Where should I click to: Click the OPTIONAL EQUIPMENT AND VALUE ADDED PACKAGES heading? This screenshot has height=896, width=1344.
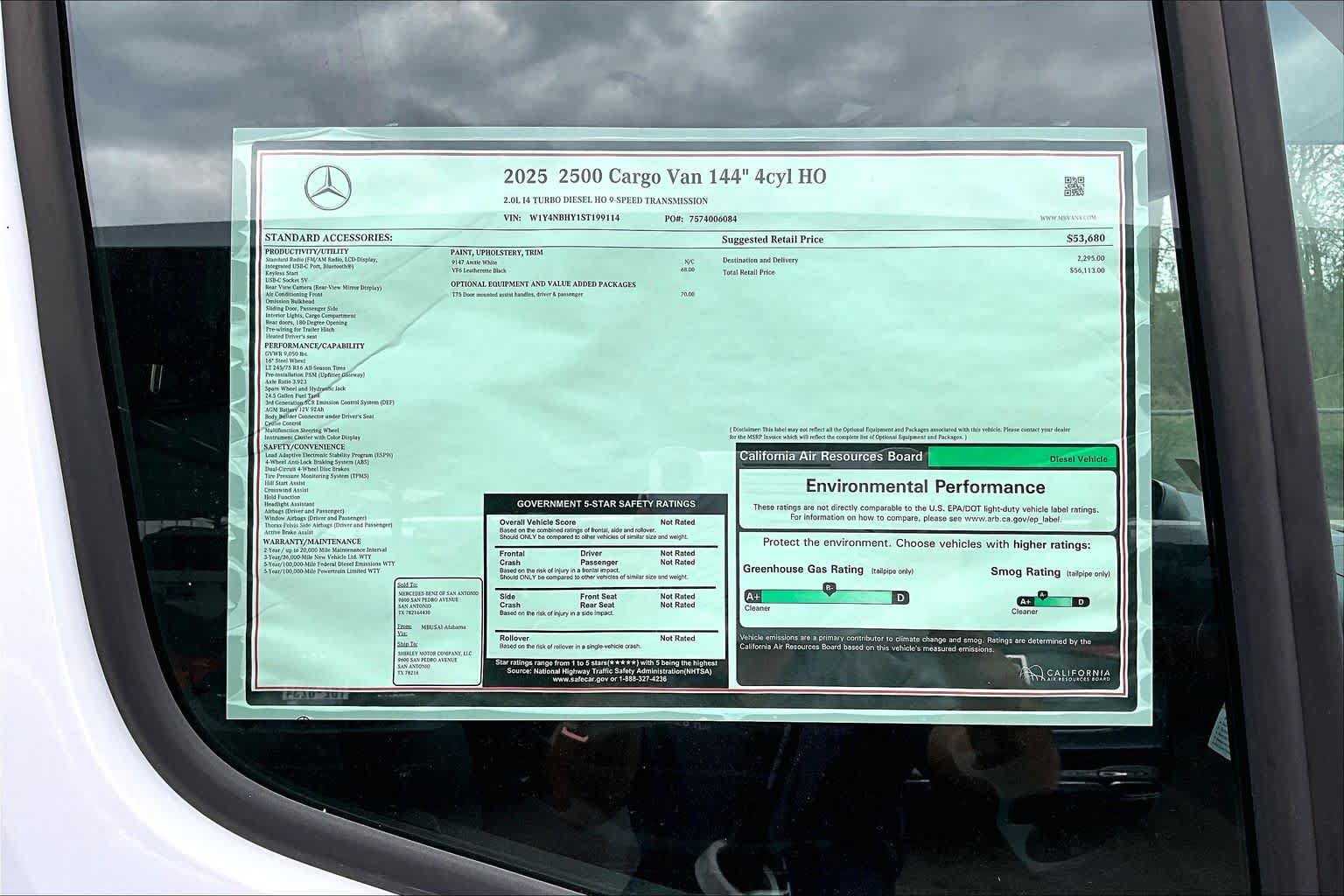point(543,284)
